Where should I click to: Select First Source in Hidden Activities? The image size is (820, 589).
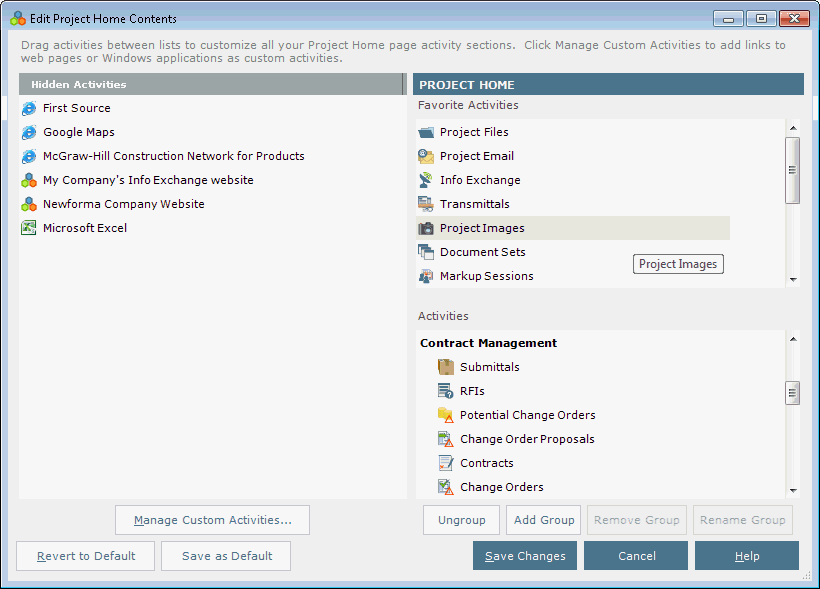(x=77, y=108)
